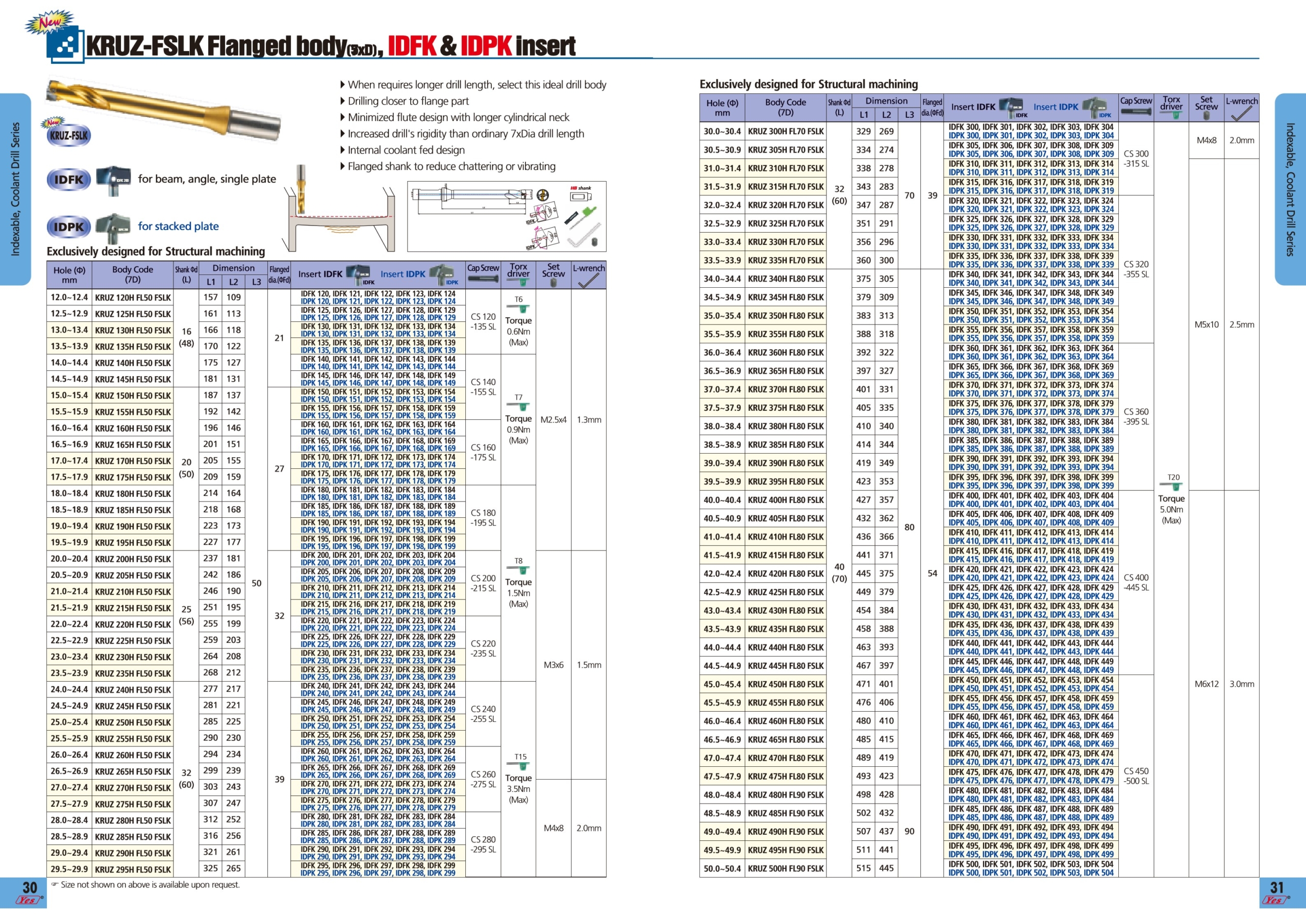1306x924 pixels.
Task: Select body code 'KRUZ 300H FL70 FSLK'
Action: [786, 132]
